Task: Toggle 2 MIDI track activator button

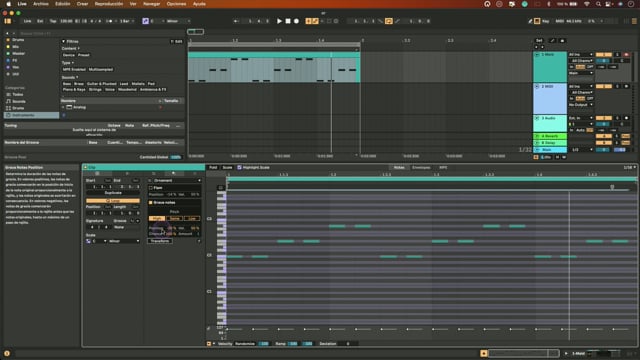Action: 603,86
